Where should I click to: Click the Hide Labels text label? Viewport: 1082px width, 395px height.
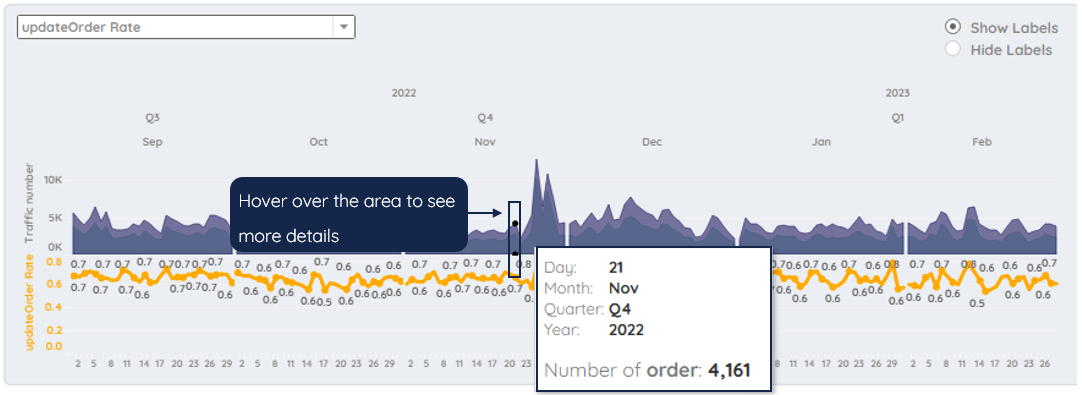pyautogui.click(x=1011, y=50)
